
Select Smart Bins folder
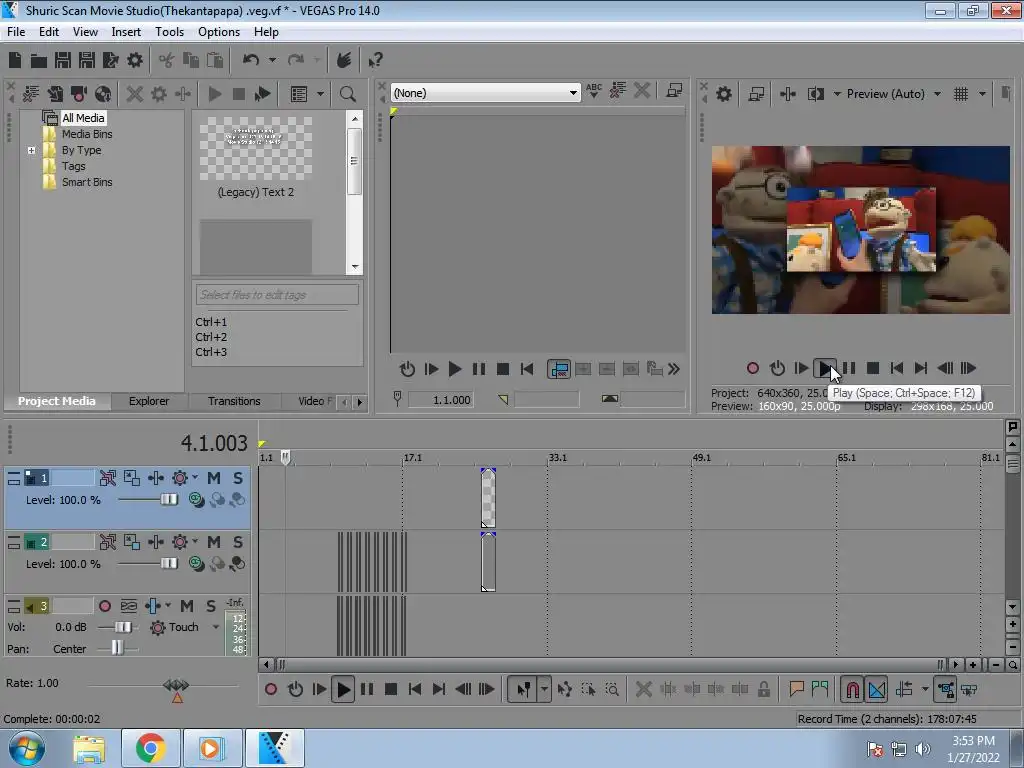click(x=87, y=182)
